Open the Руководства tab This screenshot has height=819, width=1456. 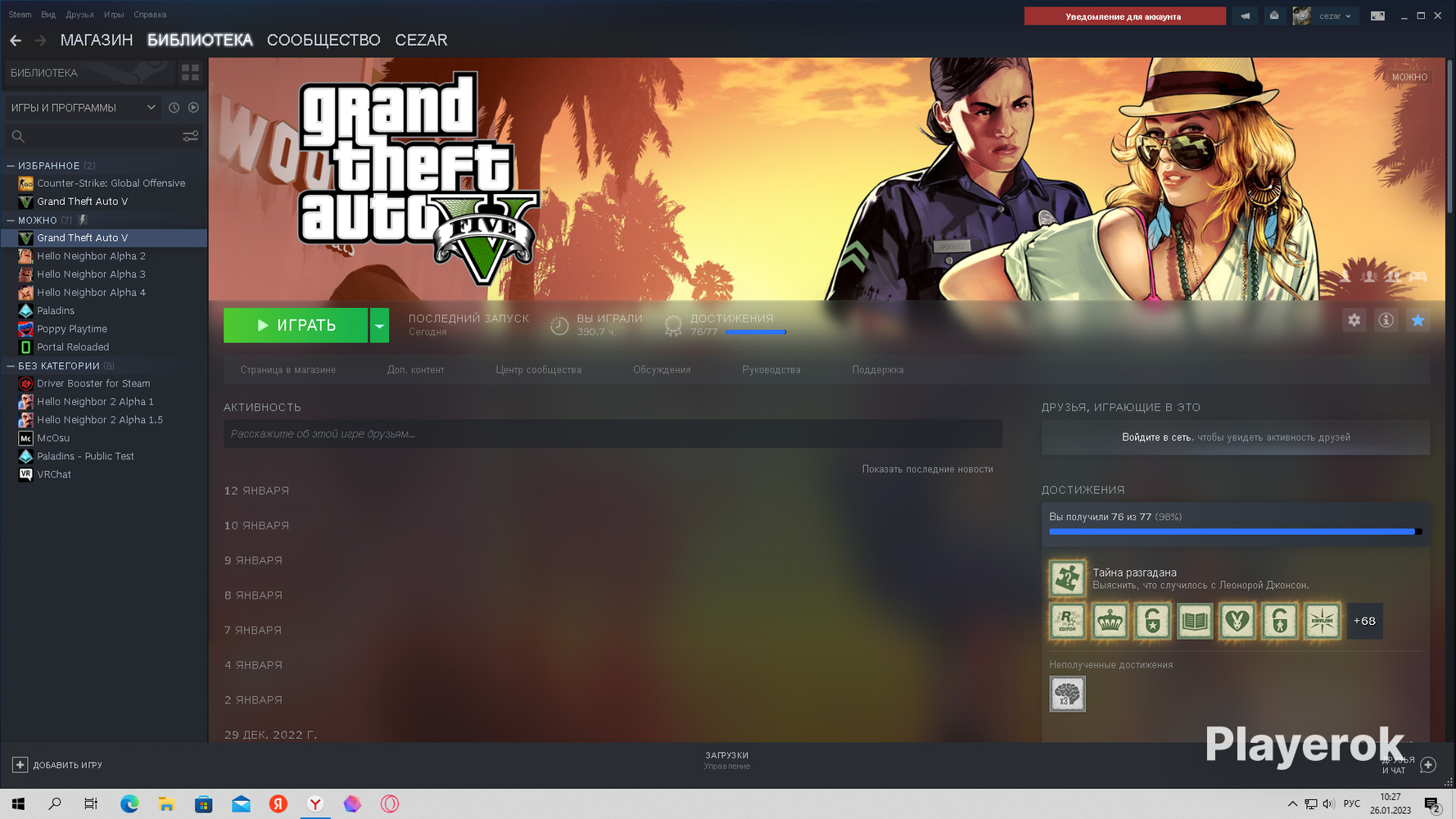click(771, 370)
